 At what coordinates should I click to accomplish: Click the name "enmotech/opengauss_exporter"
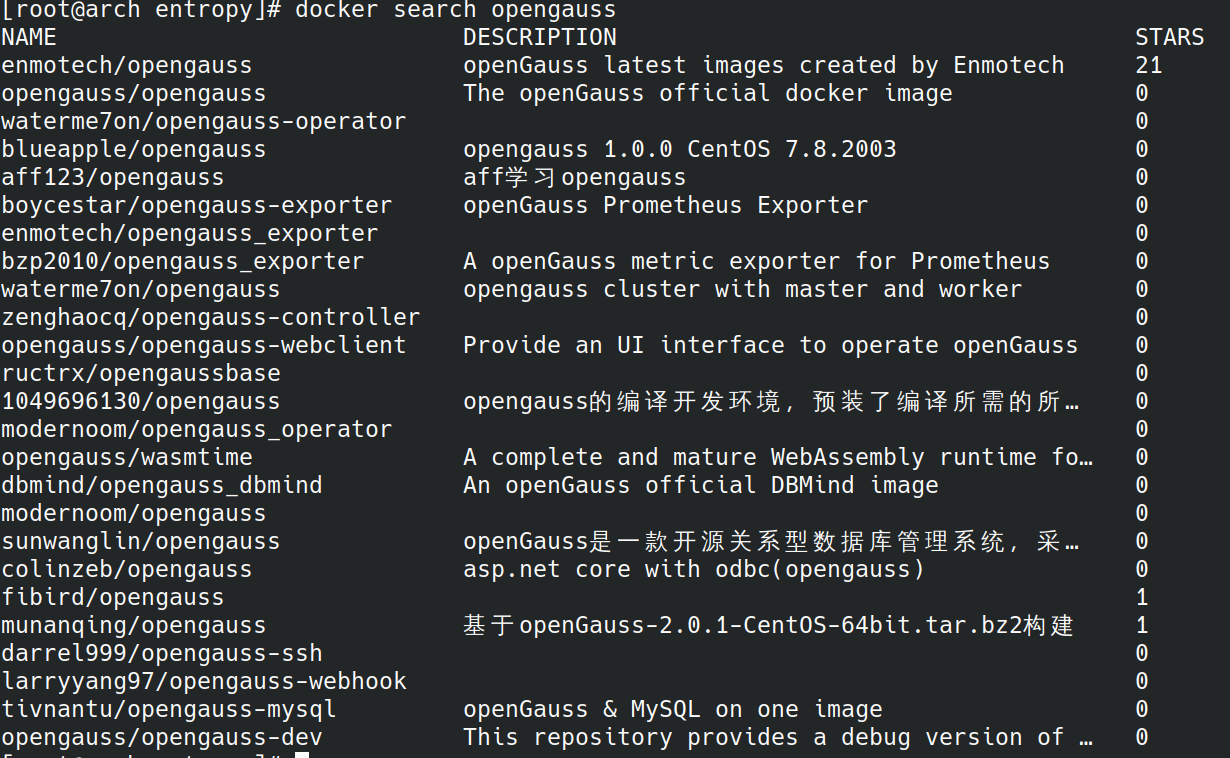pos(189,234)
